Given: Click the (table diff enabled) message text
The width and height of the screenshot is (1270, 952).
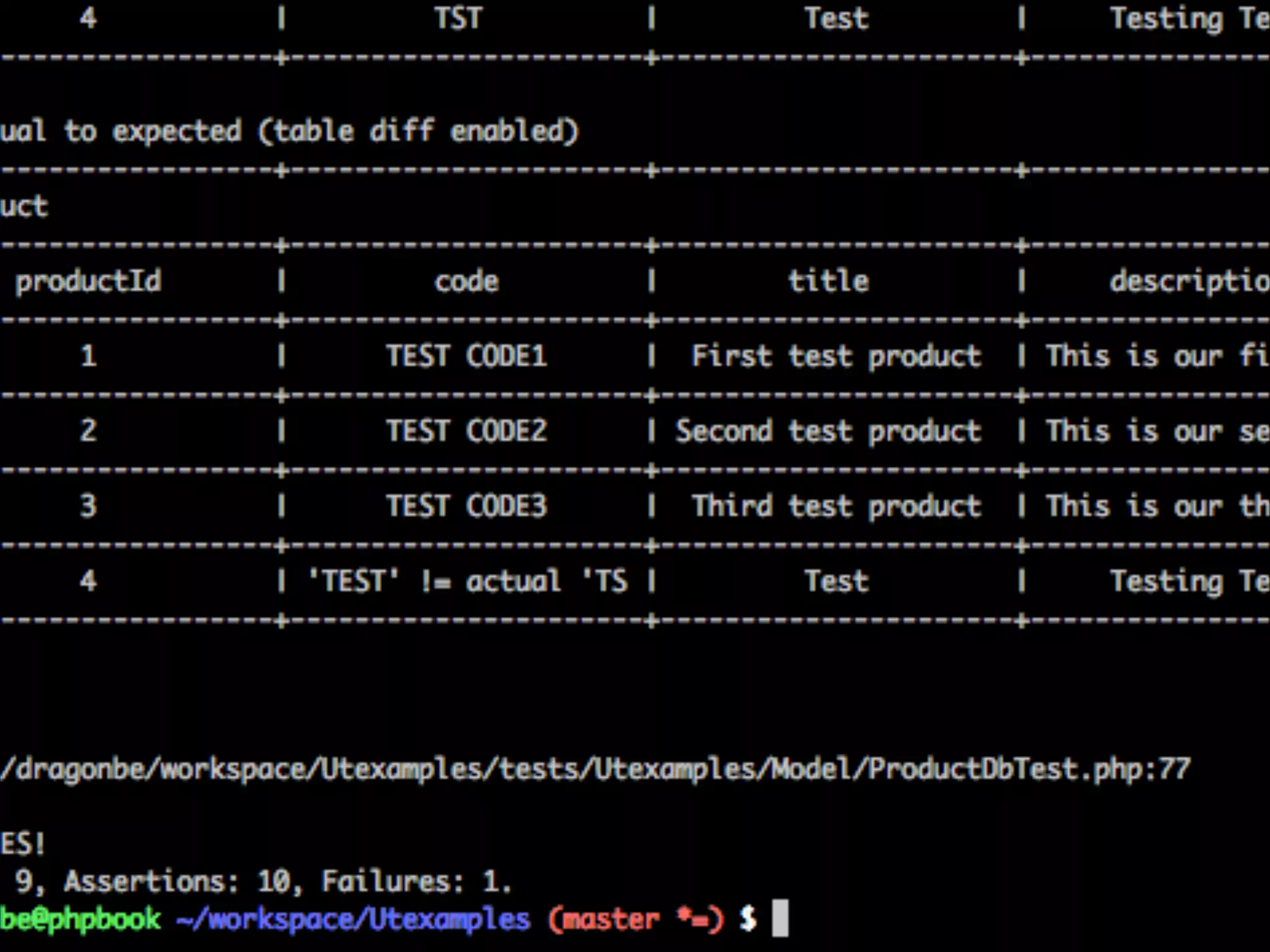Looking at the screenshot, I should (x=418, y=131).
